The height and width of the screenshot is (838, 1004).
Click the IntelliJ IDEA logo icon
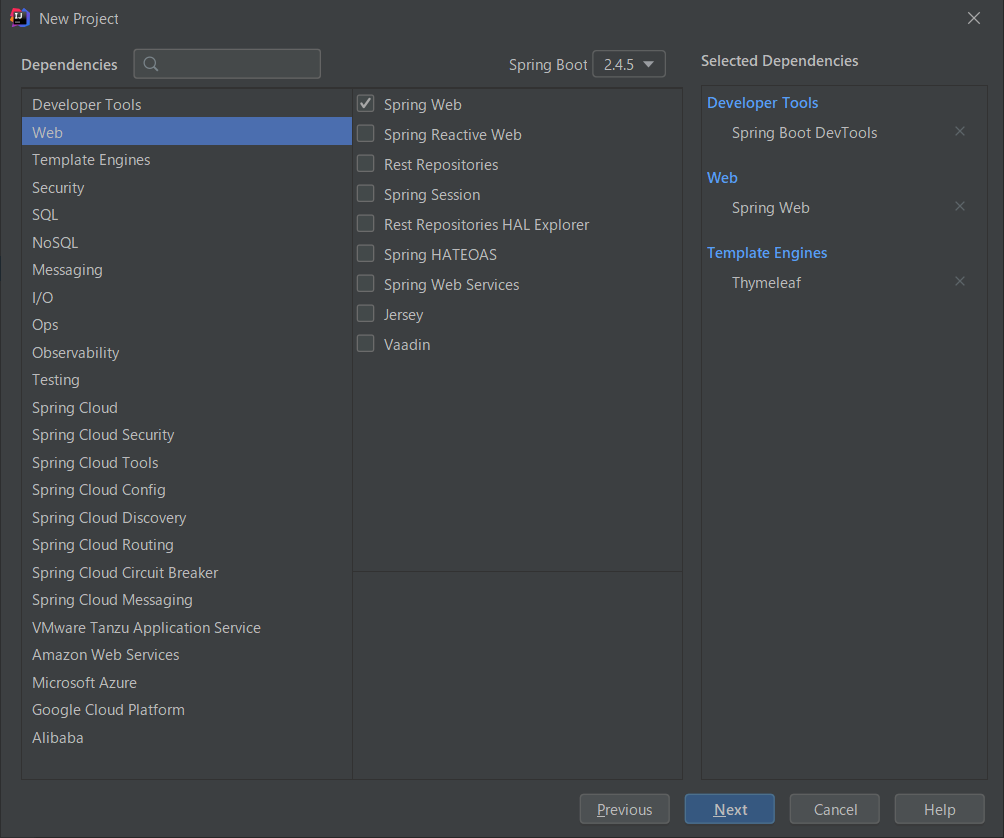click(x=20, y=18)
